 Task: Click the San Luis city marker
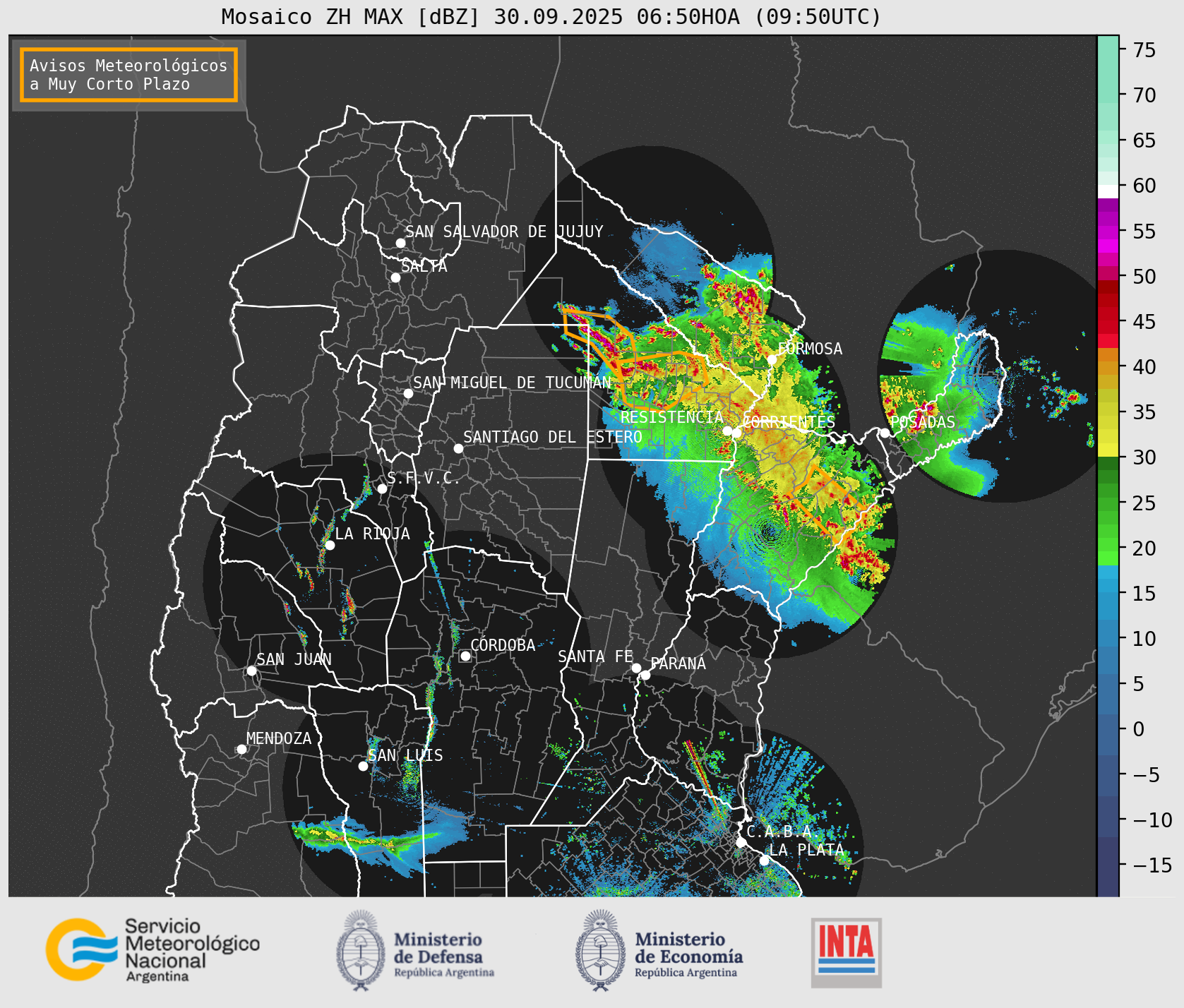point(363,766)
